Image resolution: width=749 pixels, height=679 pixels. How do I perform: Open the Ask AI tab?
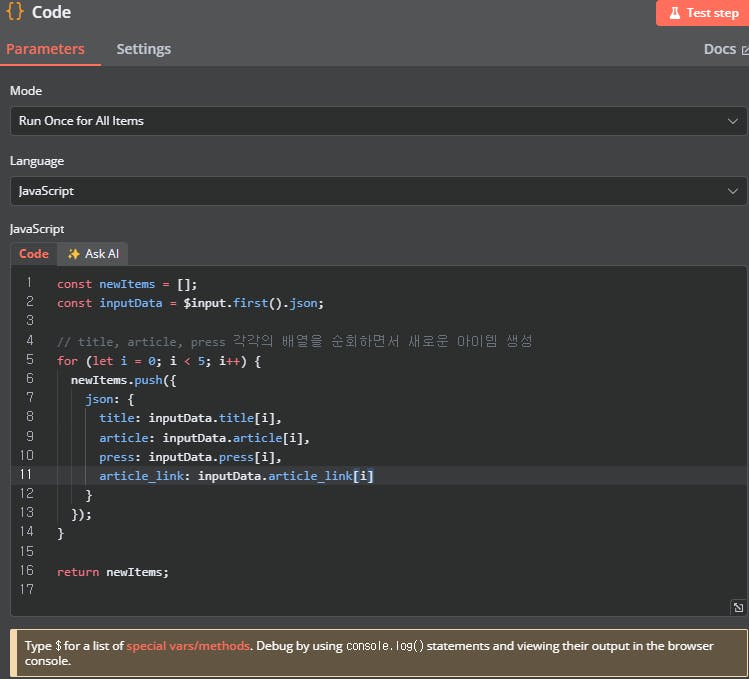point(93,254)
